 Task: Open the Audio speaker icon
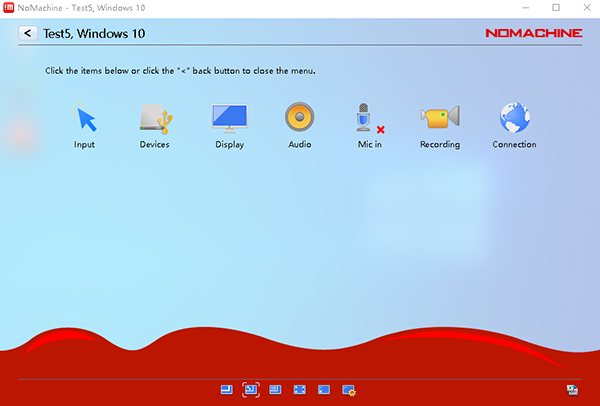[x=300, y=120]
